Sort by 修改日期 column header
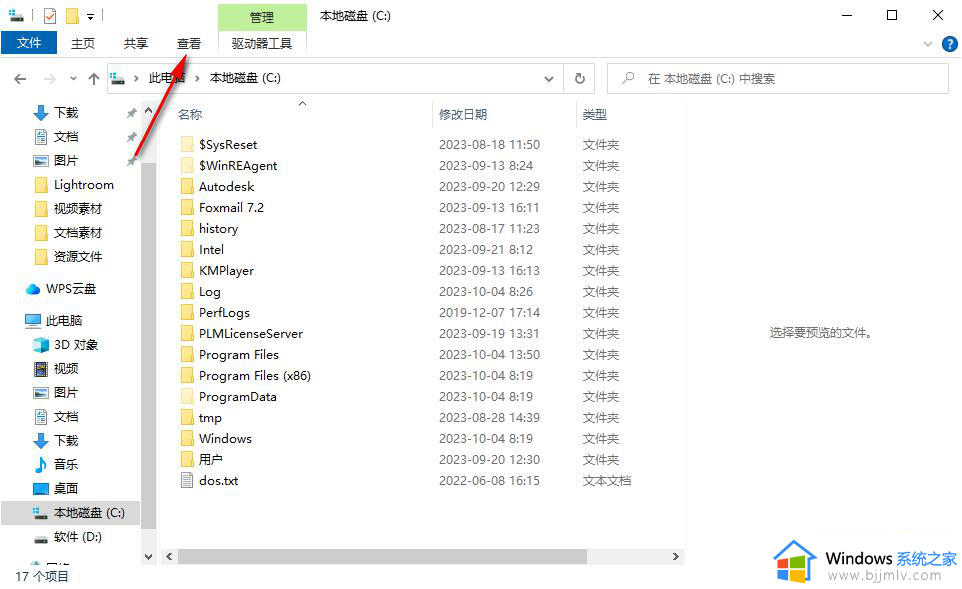 pyautogui.click(x=463, y=114)
